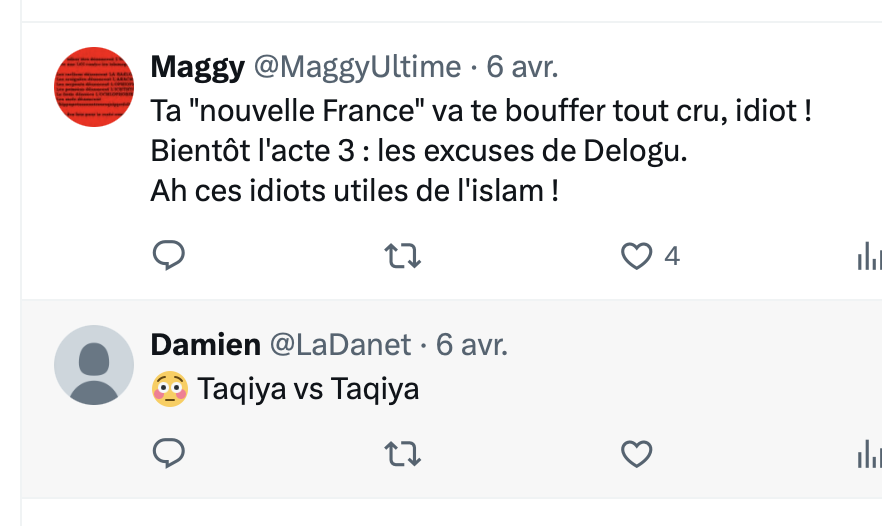The image size is (882, 526).
Task: Go to Maggy's profile via display name
Action: 197,67
